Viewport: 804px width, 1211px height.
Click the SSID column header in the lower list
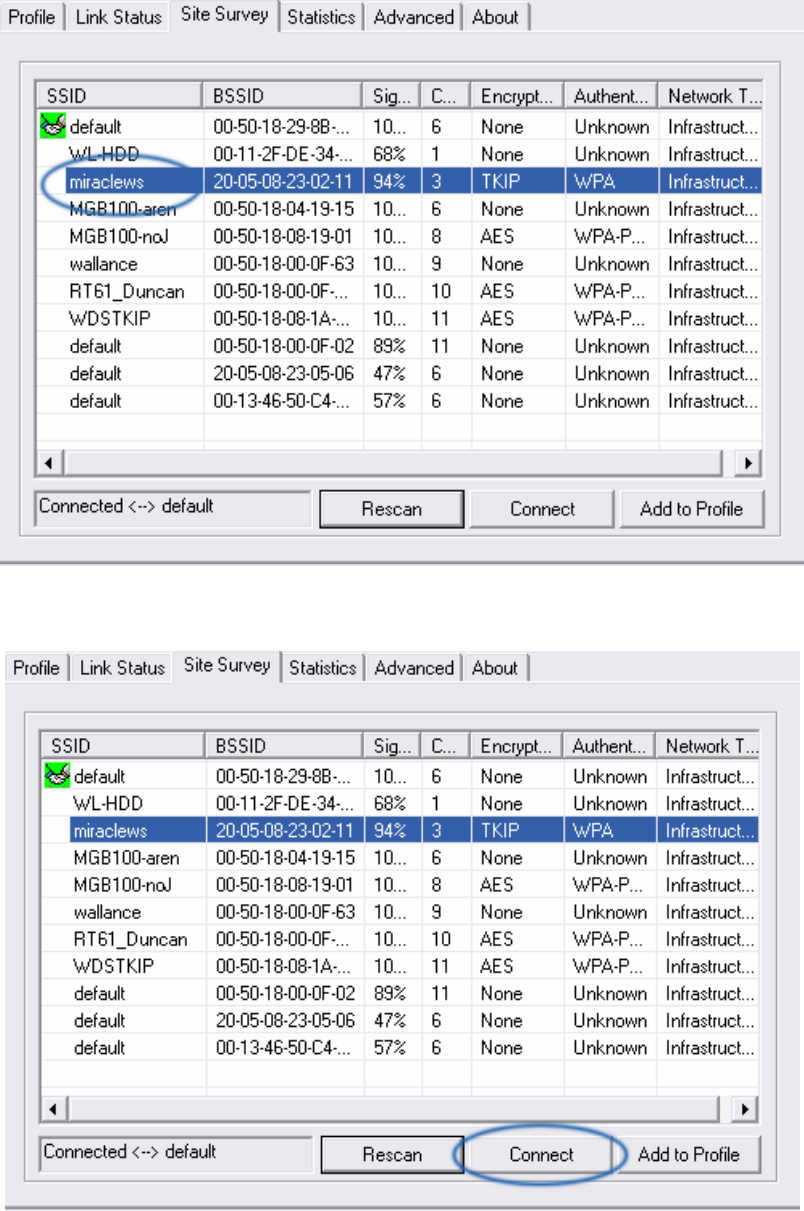[x=123, y=746]
